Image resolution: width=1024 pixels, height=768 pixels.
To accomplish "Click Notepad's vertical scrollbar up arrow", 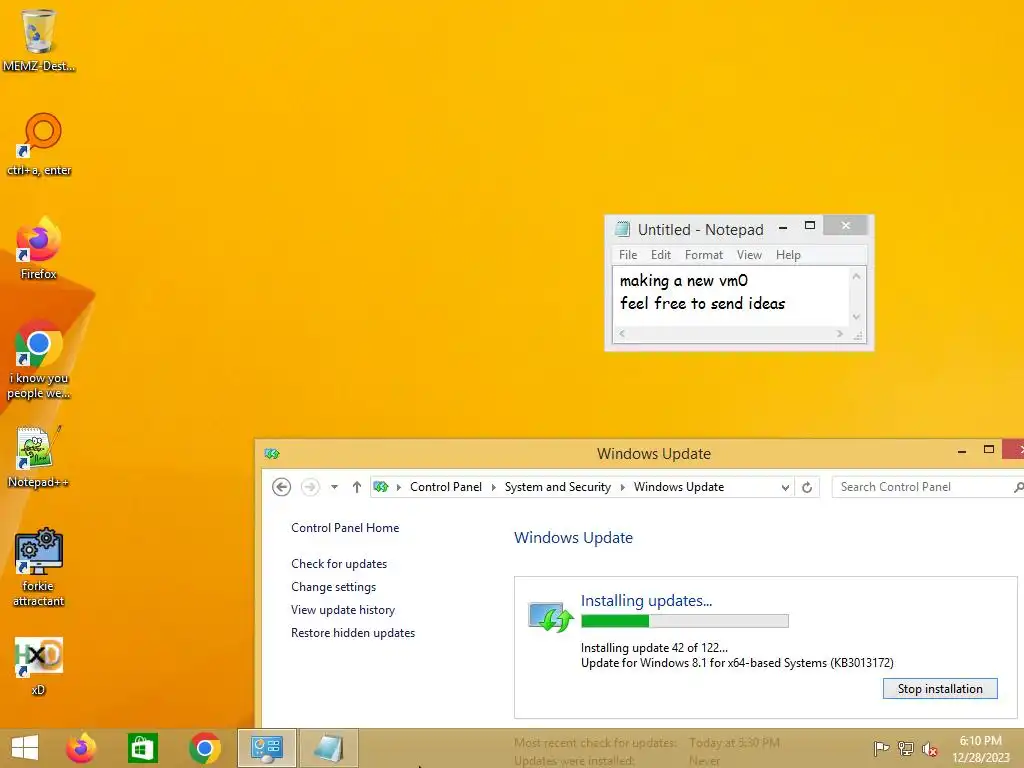I will click(856, 276).
